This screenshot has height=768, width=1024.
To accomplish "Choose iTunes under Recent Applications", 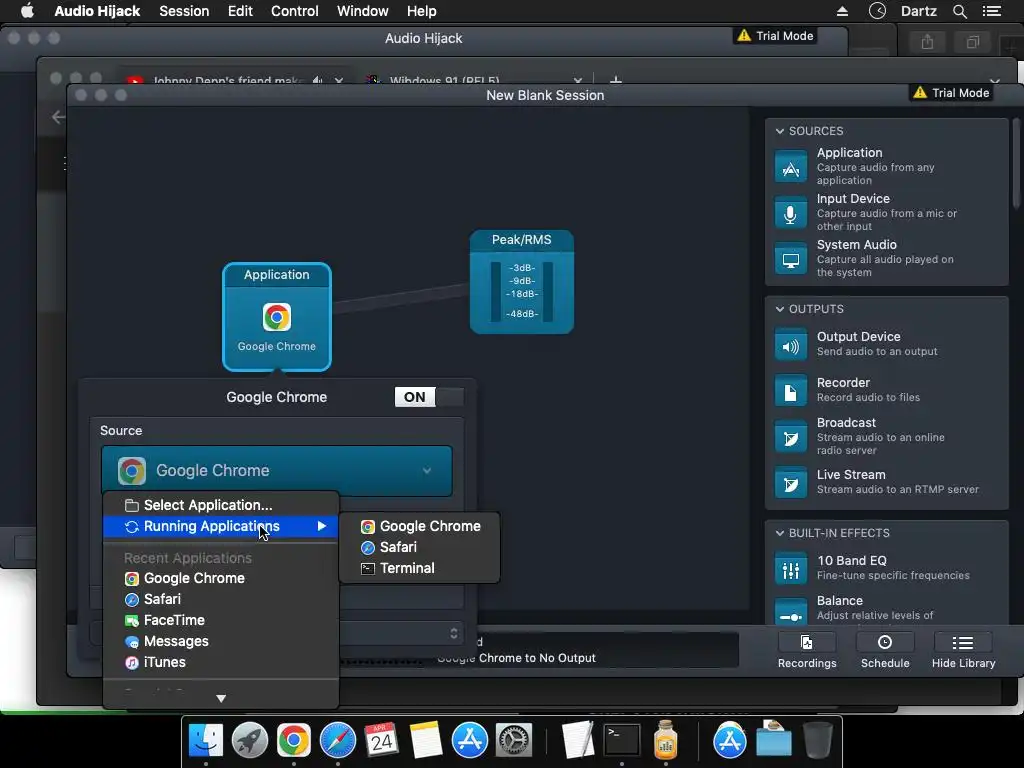I will [221, 662].
